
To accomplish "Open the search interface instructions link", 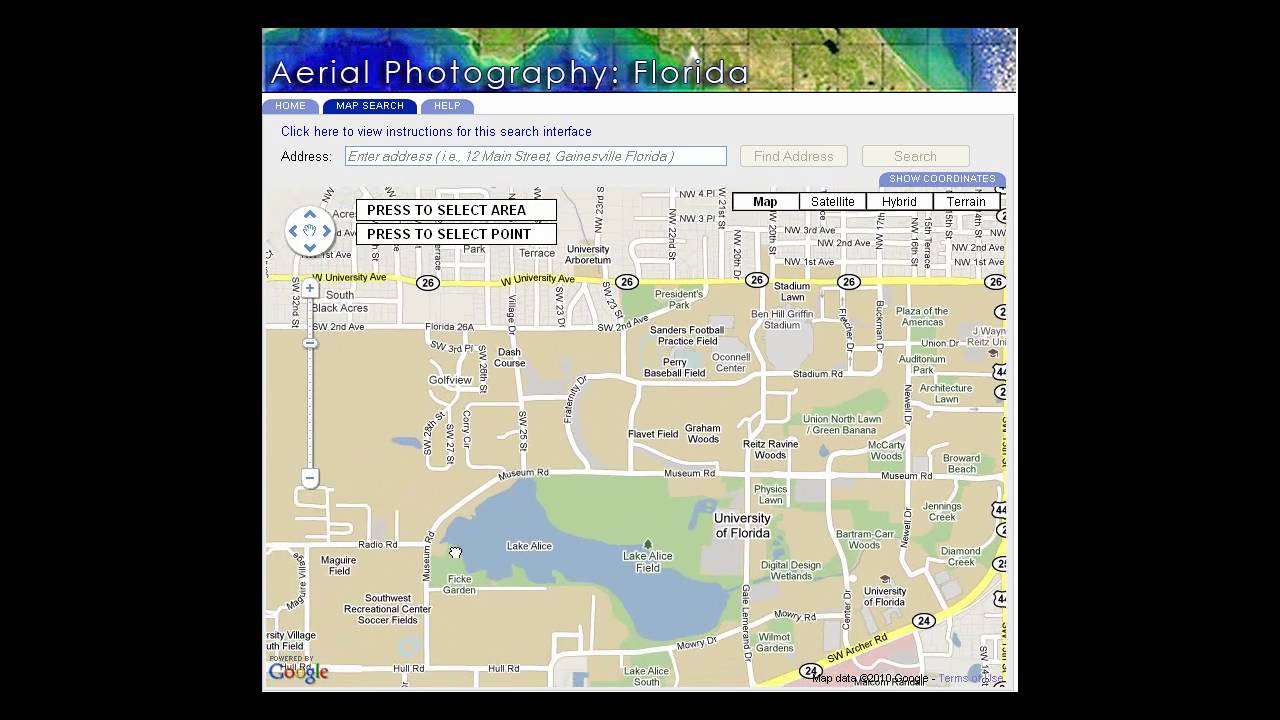I will 436,131.
